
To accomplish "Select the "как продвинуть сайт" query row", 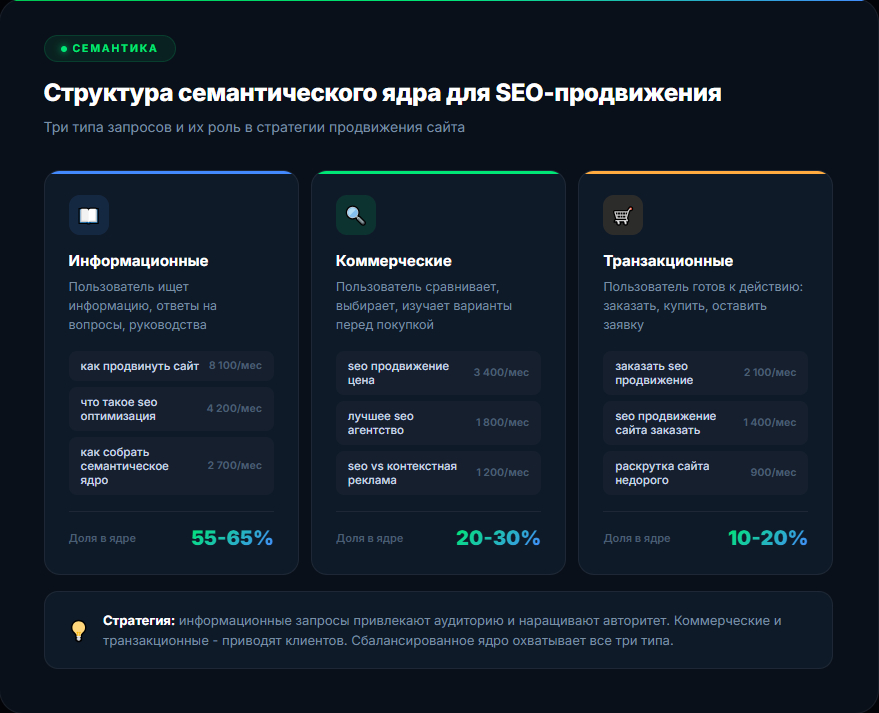I will (x=171, y=366).
